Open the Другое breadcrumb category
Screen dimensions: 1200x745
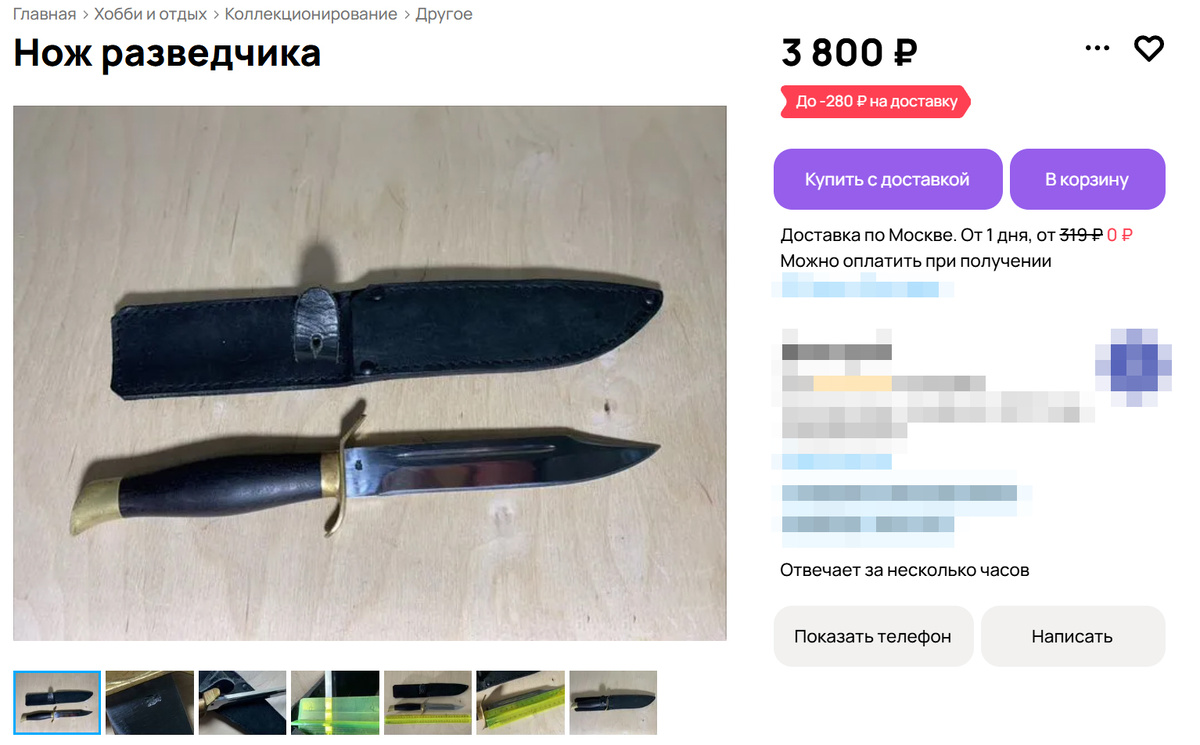point(444,14)
